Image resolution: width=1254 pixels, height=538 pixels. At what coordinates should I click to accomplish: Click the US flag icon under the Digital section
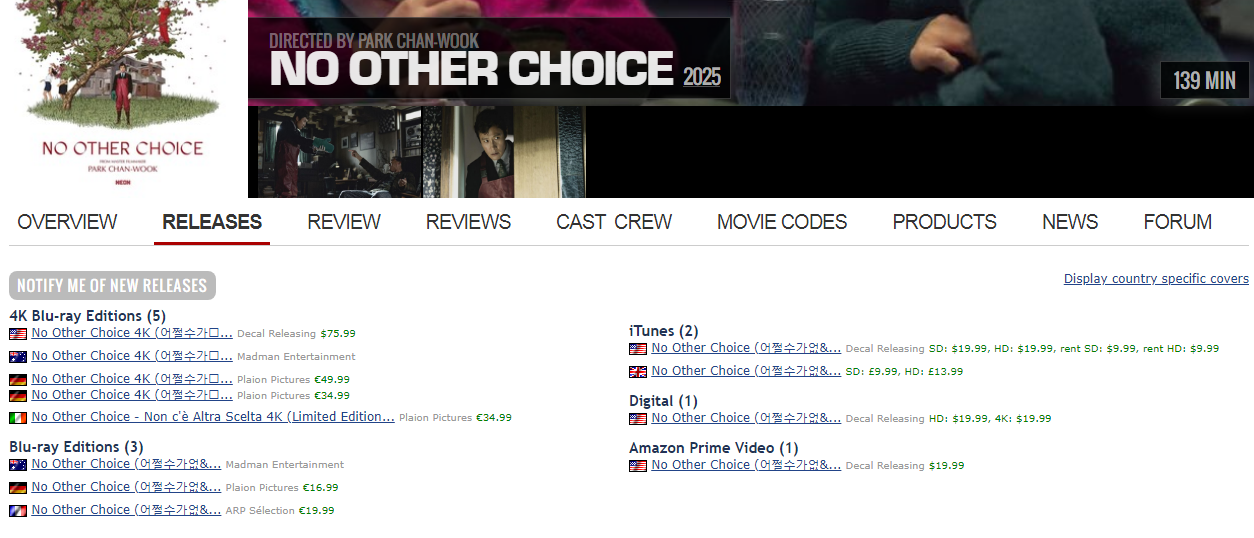tap(638, 419)
